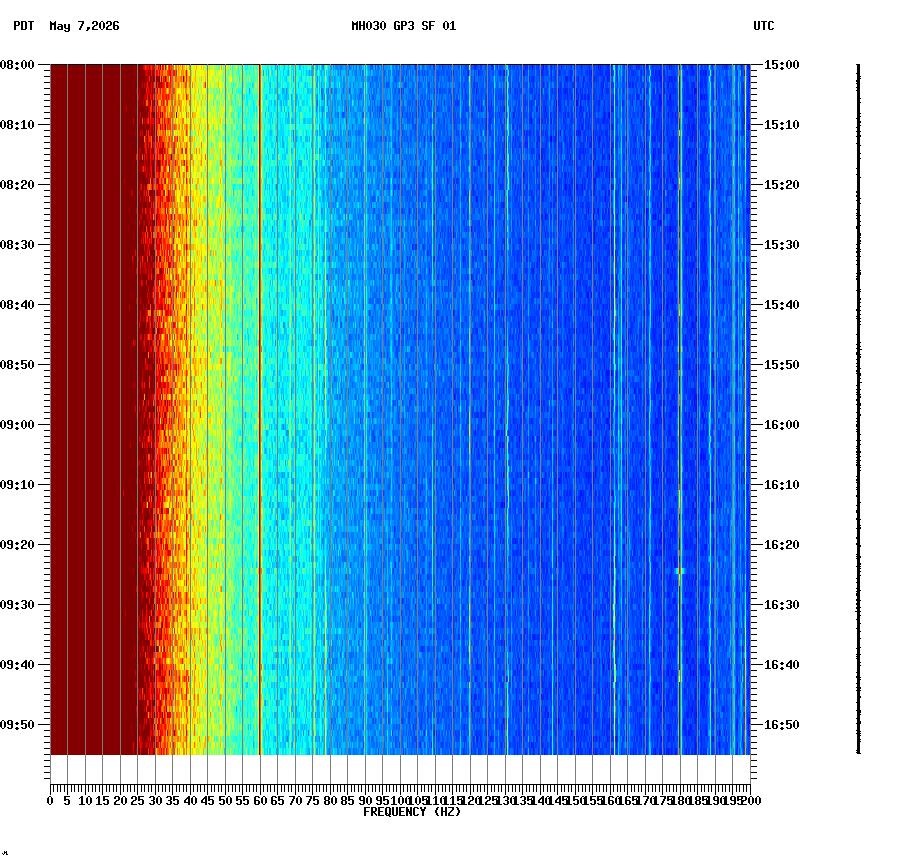Click the 'UTC' label at top right

[764, 26]
